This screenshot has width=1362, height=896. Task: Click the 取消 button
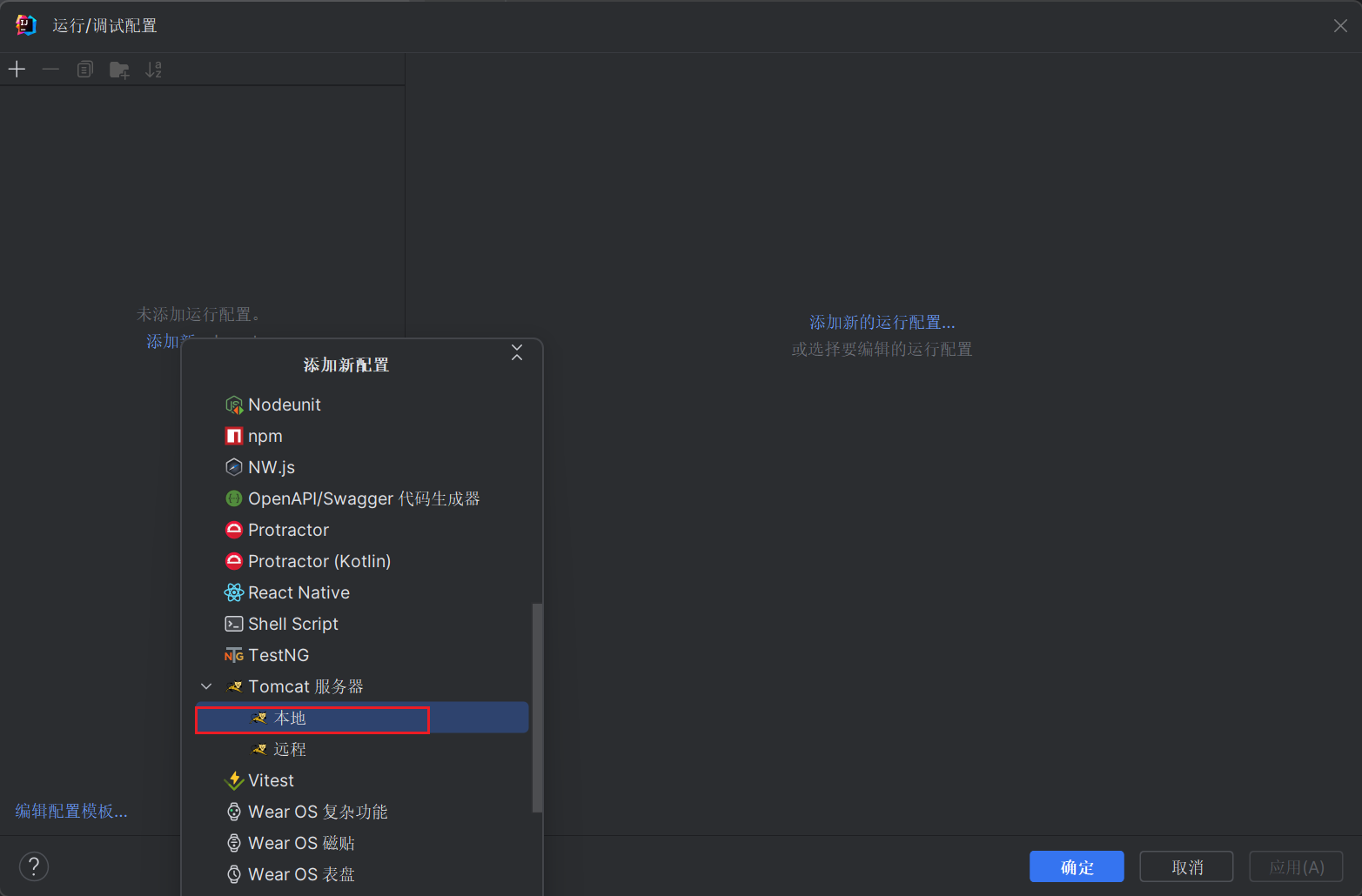[1186, 867]
